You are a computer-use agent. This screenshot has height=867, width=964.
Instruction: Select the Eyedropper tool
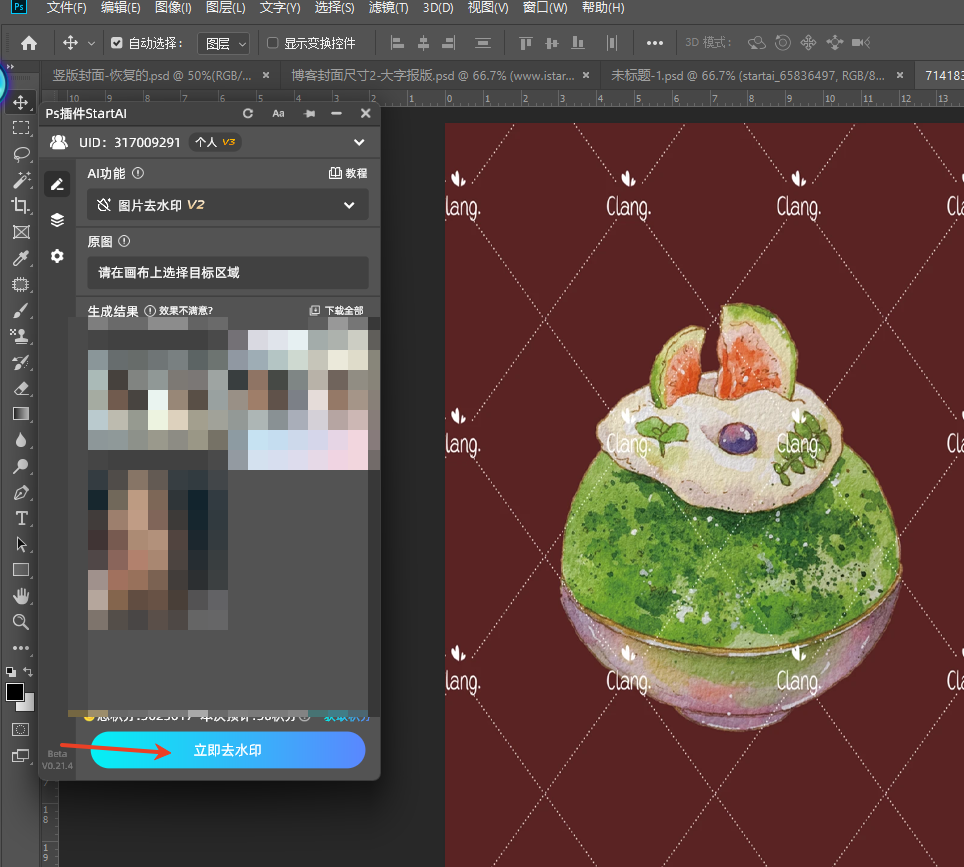[x=20, y=258]
